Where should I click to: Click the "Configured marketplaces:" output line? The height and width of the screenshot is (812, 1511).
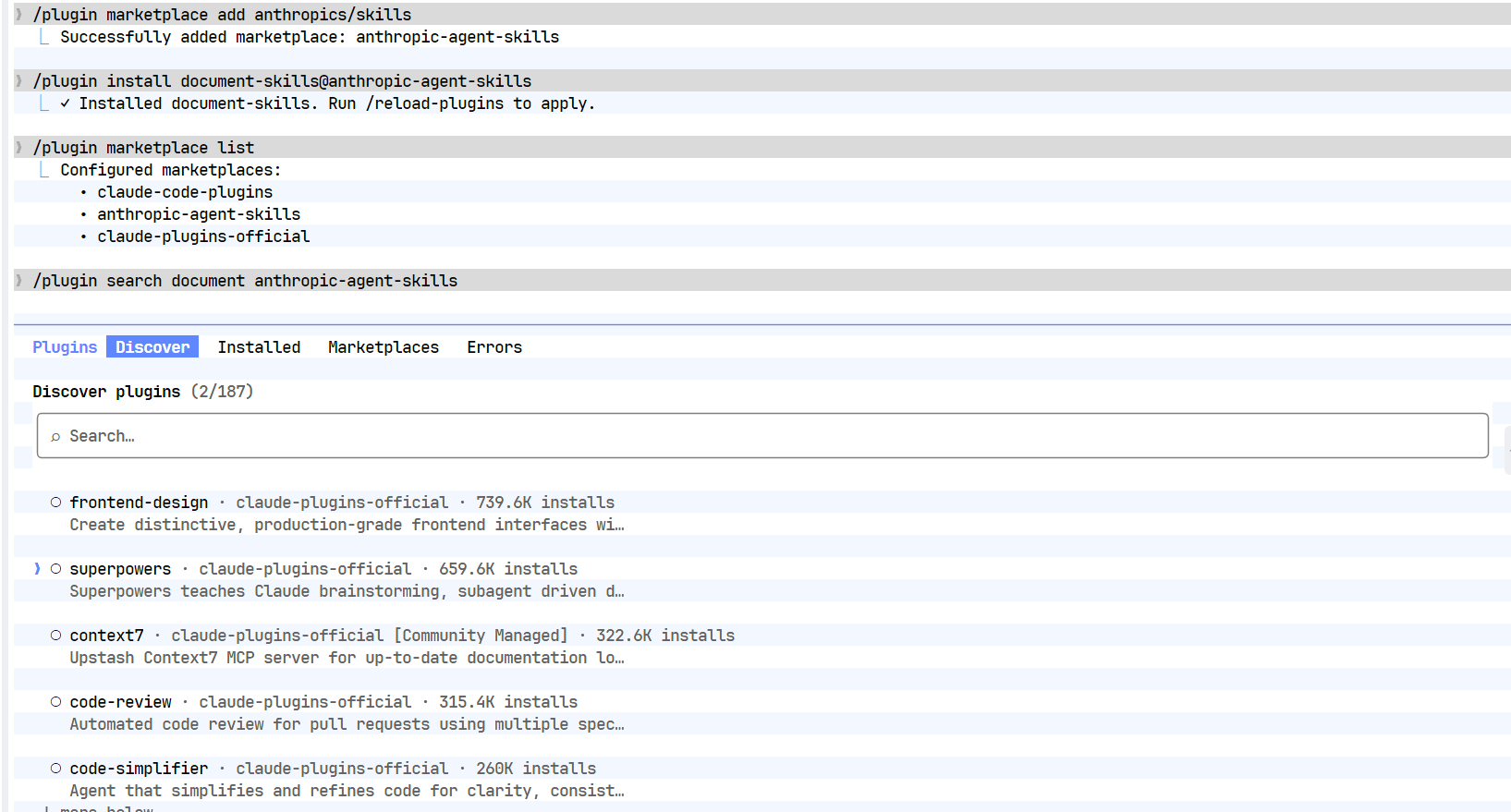(171, 170)
